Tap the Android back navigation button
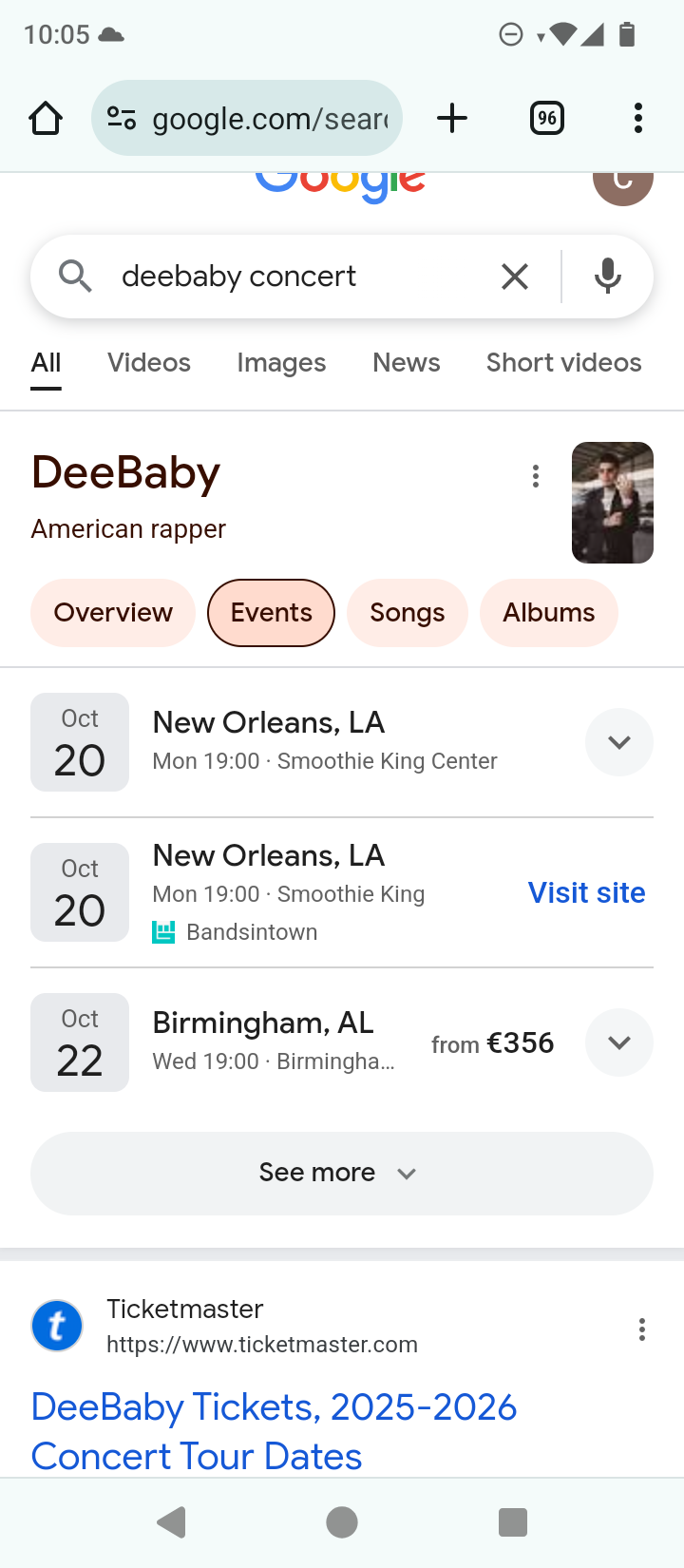 click(x=171, y=1522)
